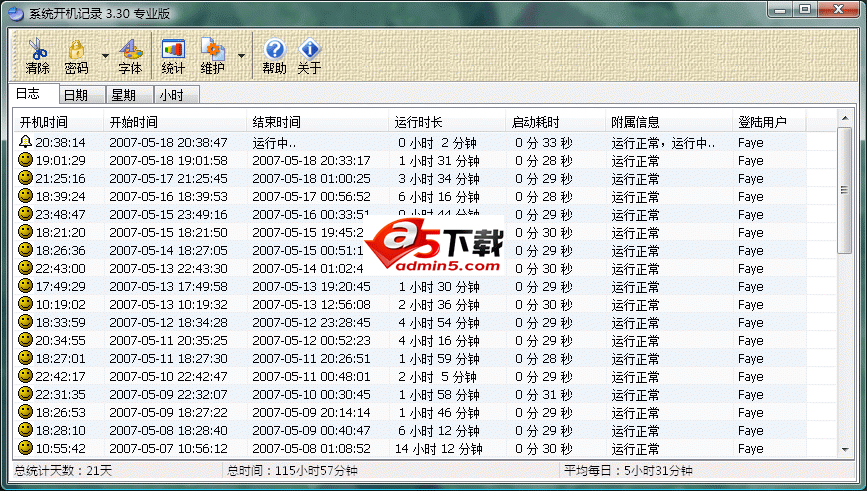The image size is (867, 491).
Task: Click smiley icon of the 22:31:35 row
Action: (25, 394)
